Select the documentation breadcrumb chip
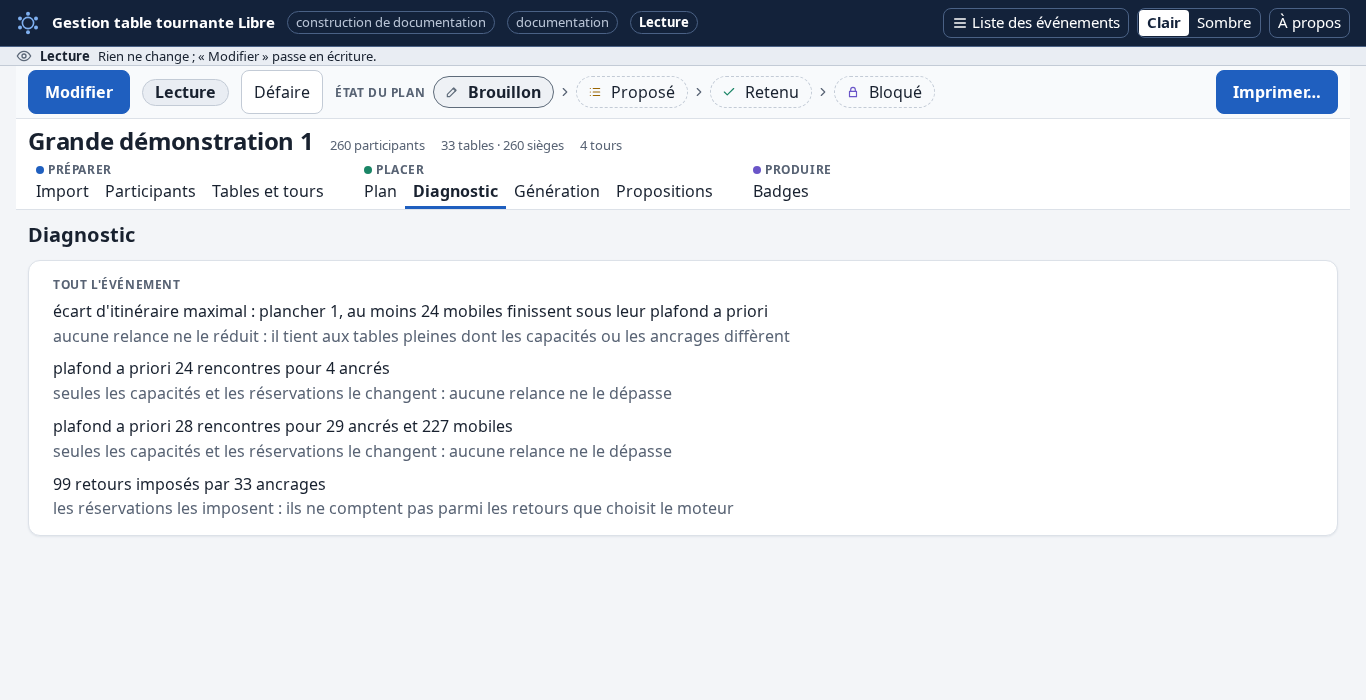The width and height of the screenshot is (1366, 700). click(562, 22)
